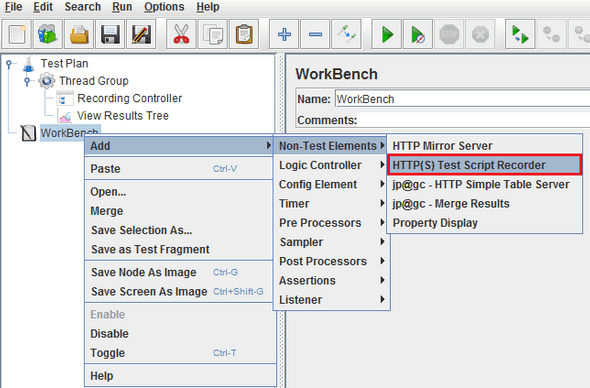590x388 pixels.
Task: Open the Edit menu
Action: [x=43, y=7]
